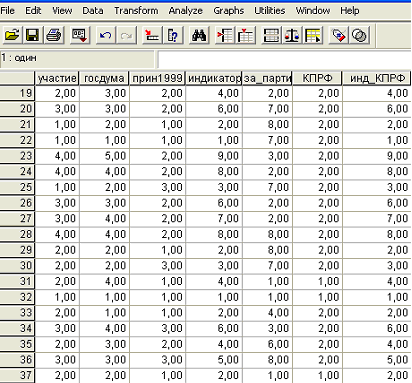Click the Insert Variable icon
This screenshot has height=383, width=412.
[246, 35]
